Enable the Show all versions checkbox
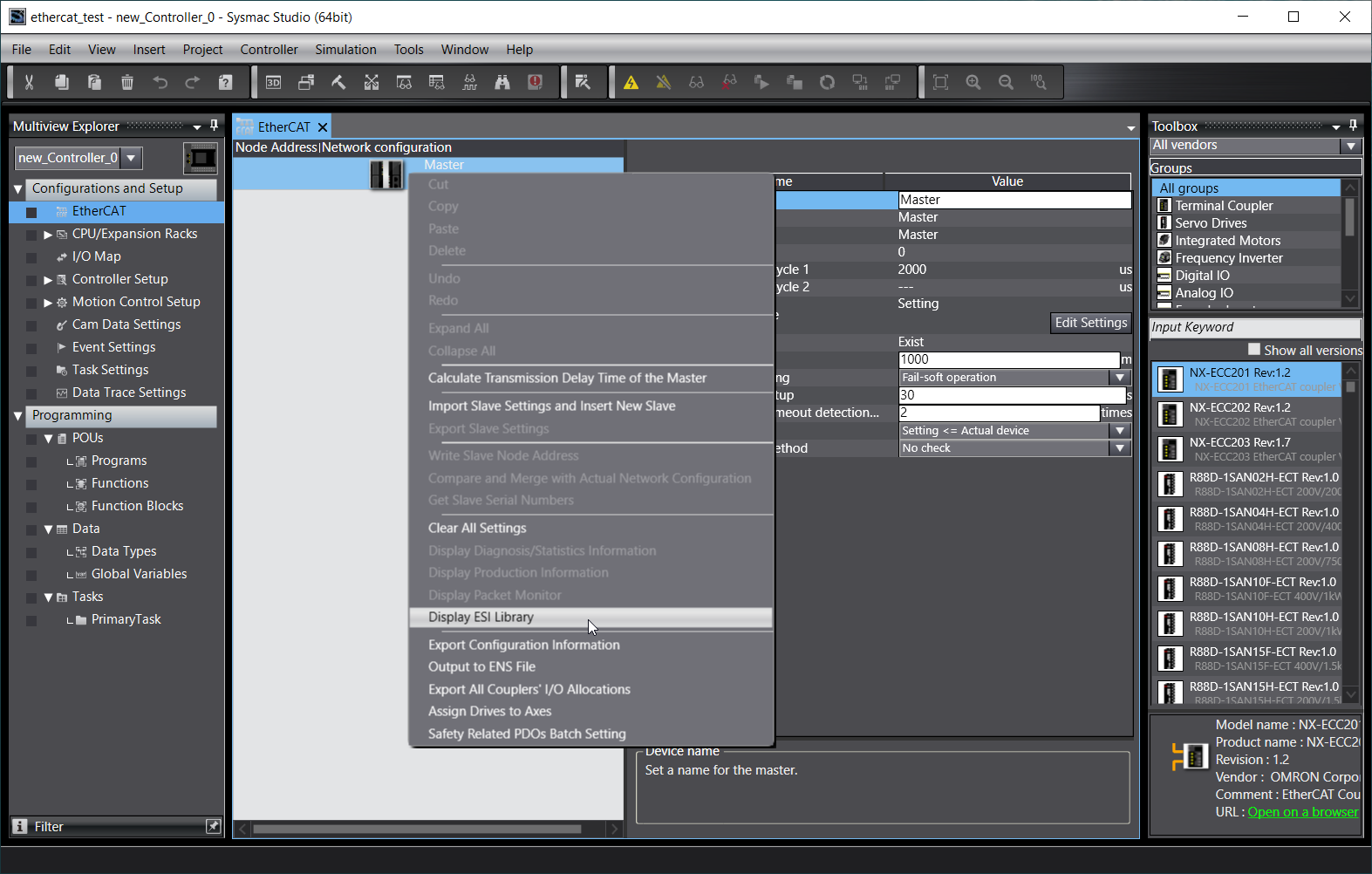The height and width of the screenshot is (874, 1372). coord(1254,350)
